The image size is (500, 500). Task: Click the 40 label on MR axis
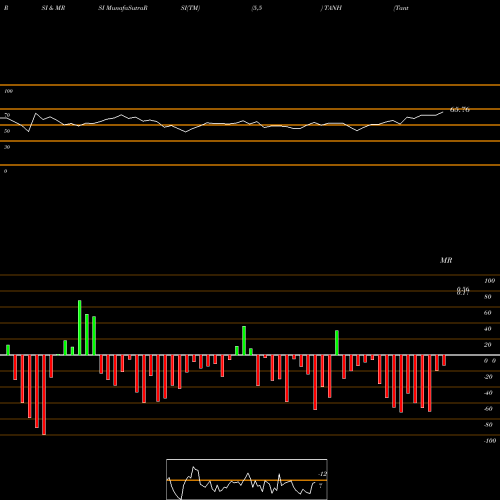[x=488, y=329]
